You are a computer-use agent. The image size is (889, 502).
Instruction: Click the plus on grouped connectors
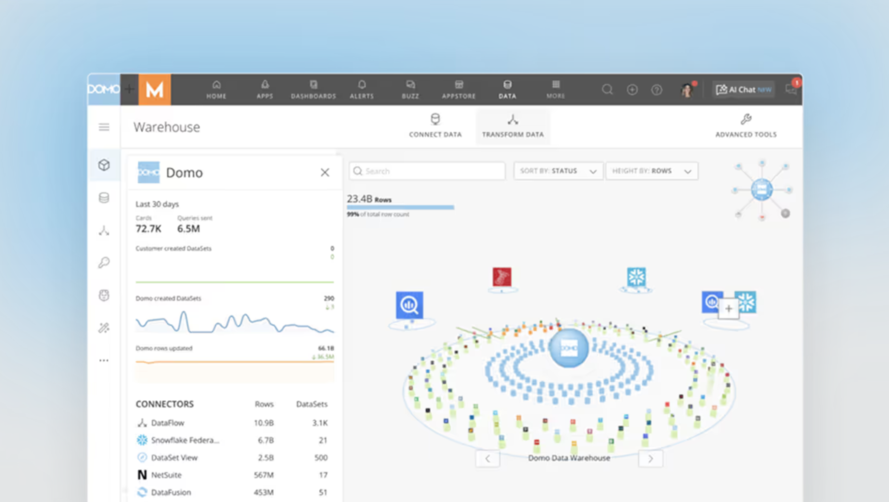click(729, 309)
